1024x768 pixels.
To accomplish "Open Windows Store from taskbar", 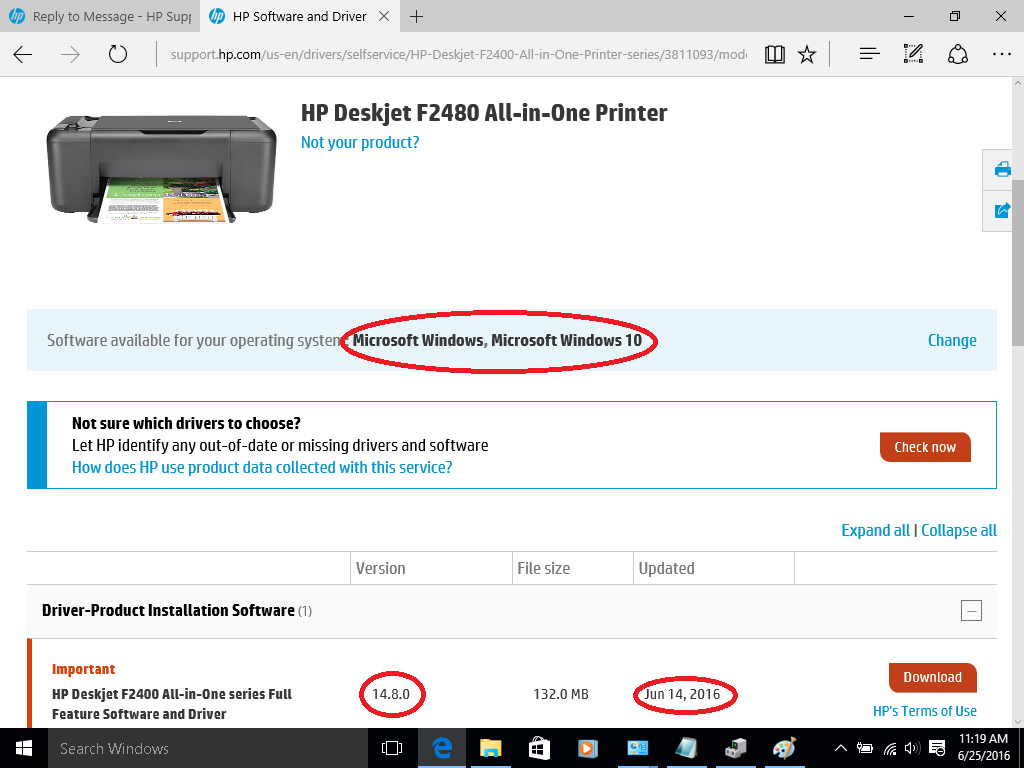I will pos(539,748).
